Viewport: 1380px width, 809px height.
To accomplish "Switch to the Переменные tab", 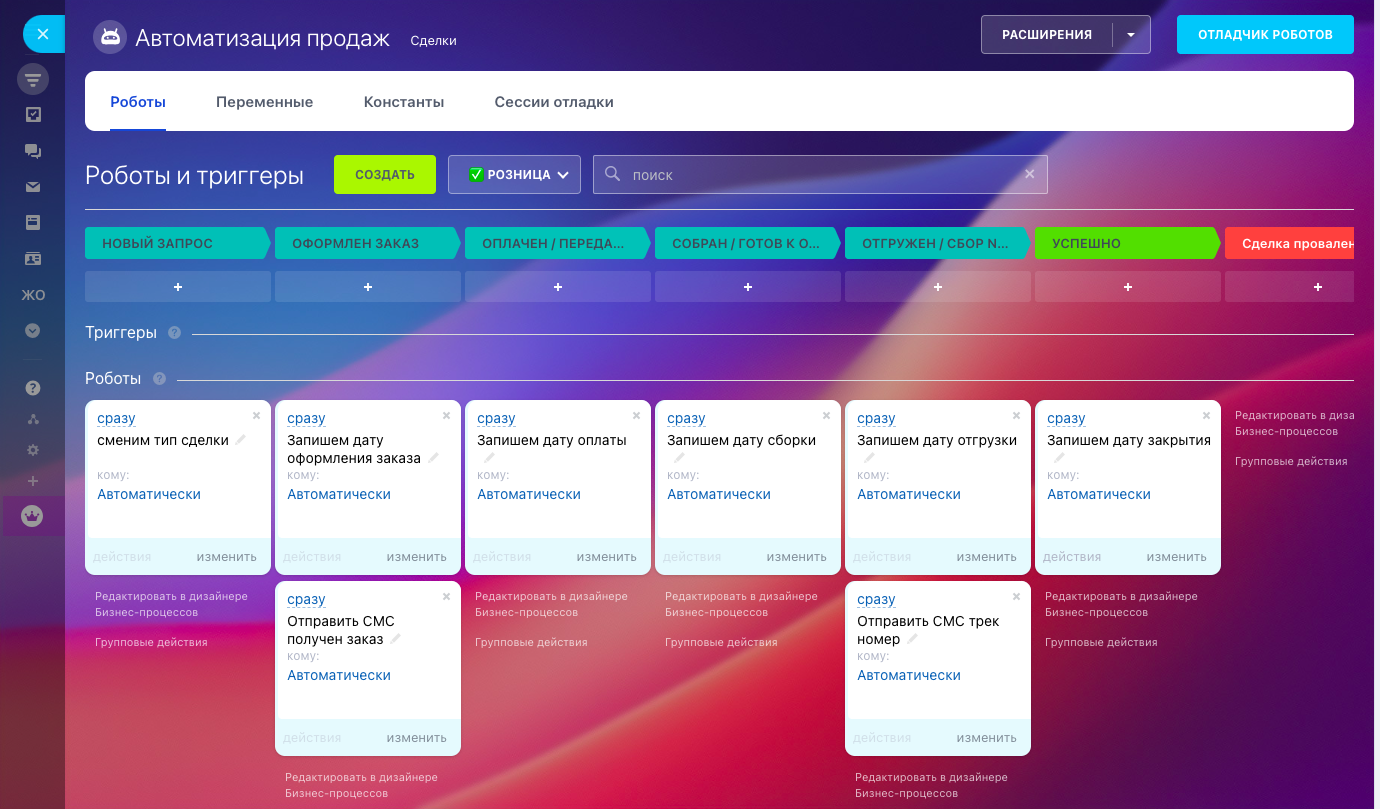I will (x=264, y=102).
